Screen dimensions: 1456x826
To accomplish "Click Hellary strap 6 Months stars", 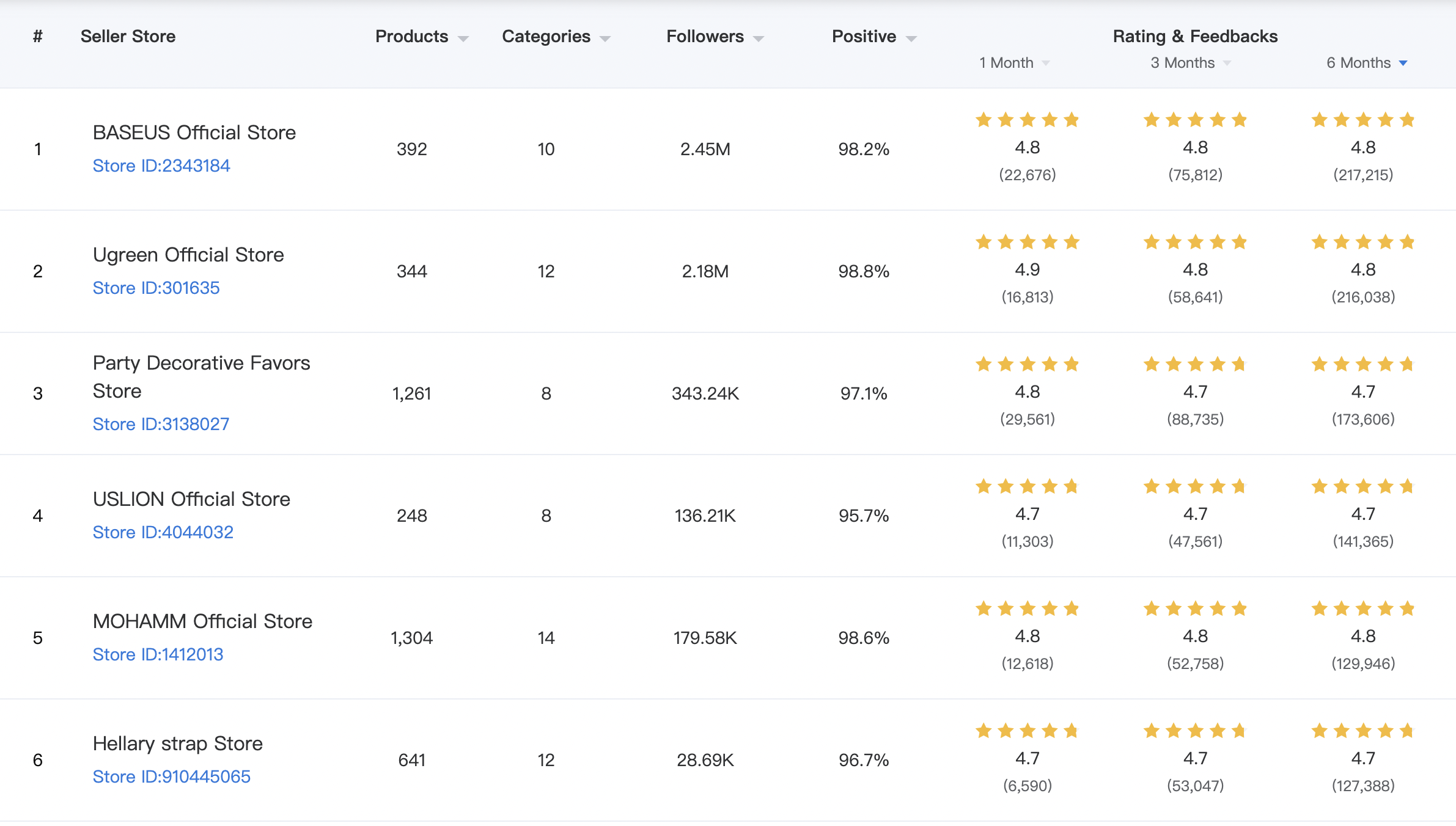I will (x=1363, y=731).
